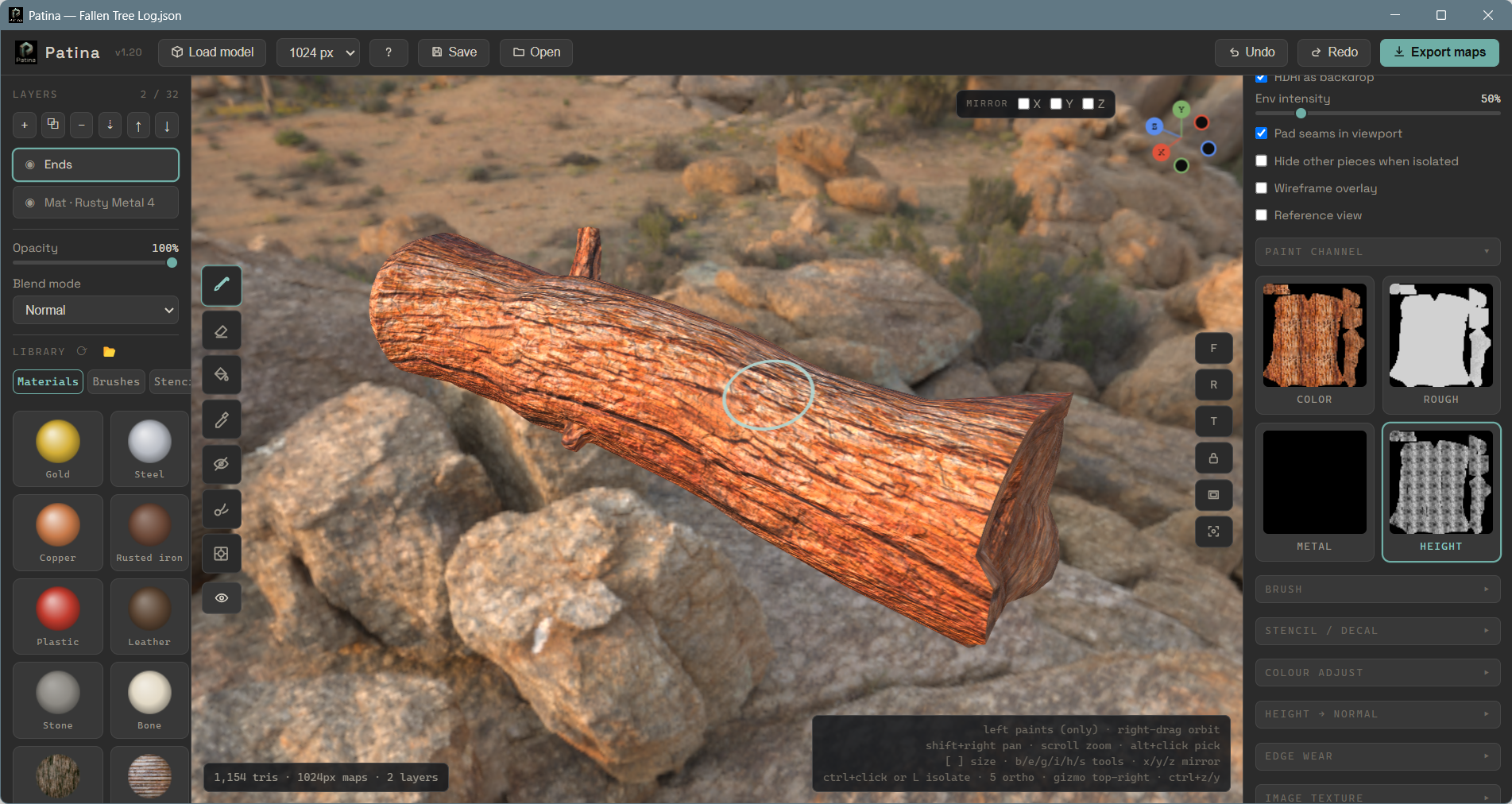Click the Load model button
Screen dimensions: 1512x804
pos(212,52)
